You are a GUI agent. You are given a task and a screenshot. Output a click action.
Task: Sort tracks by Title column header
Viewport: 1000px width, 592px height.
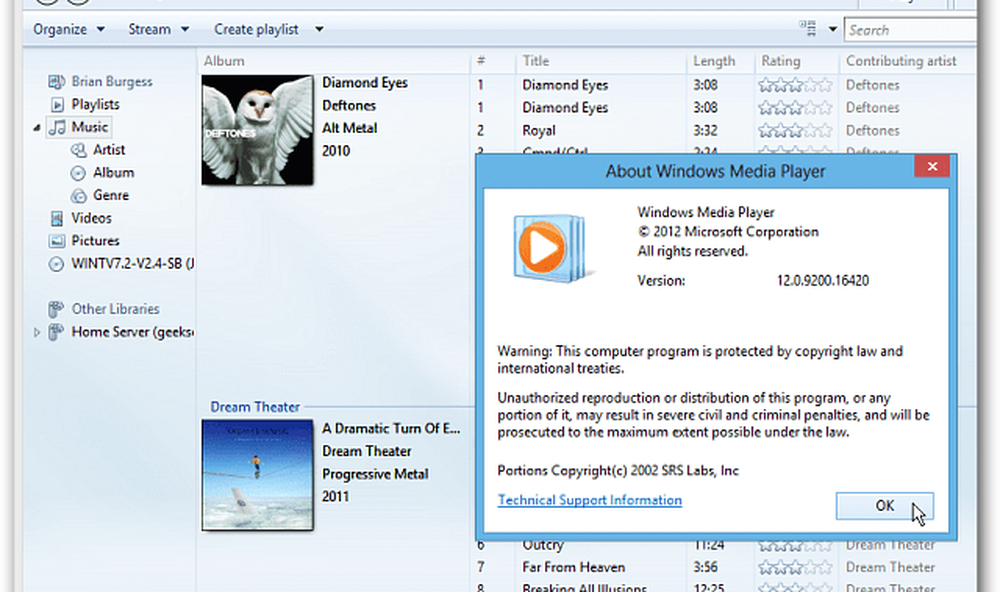536,61
